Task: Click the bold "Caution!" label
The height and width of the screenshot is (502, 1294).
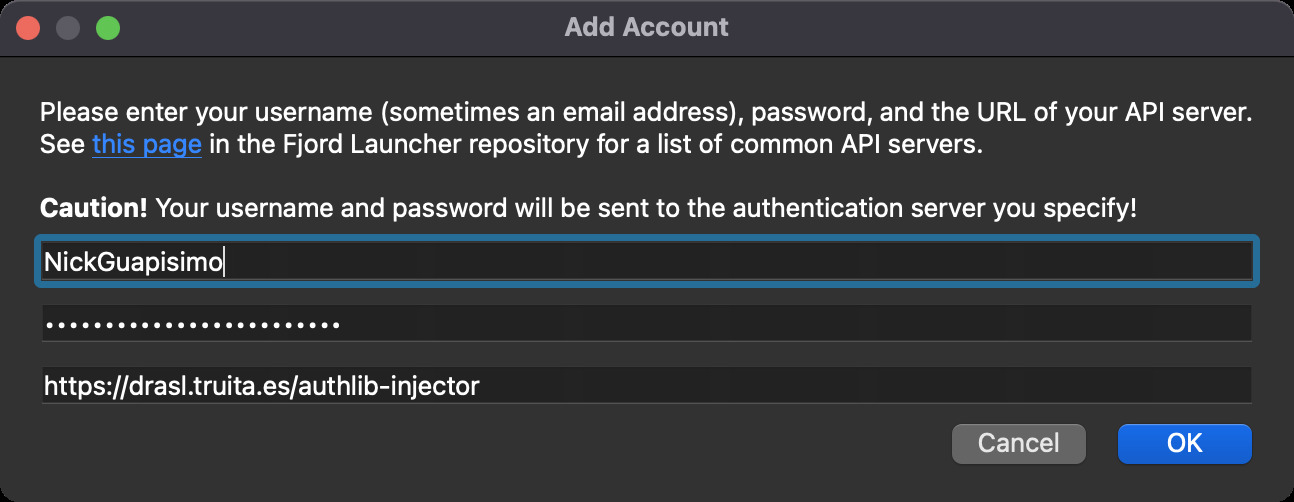Action: point(93,209)
